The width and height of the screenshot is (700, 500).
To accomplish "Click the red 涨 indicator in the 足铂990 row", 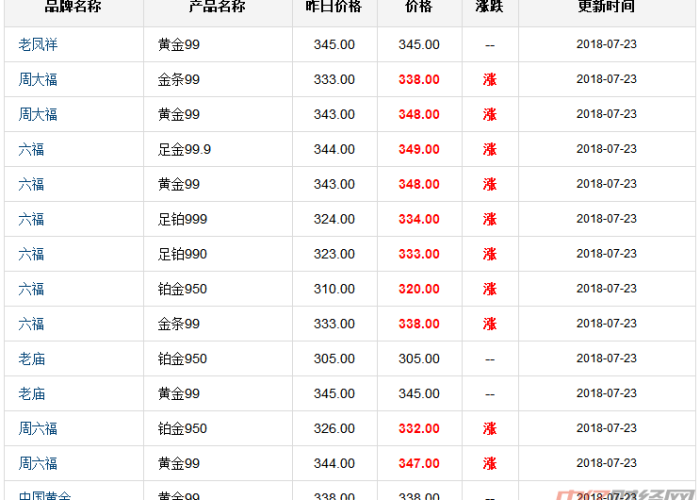I will [x=489, y=254].
